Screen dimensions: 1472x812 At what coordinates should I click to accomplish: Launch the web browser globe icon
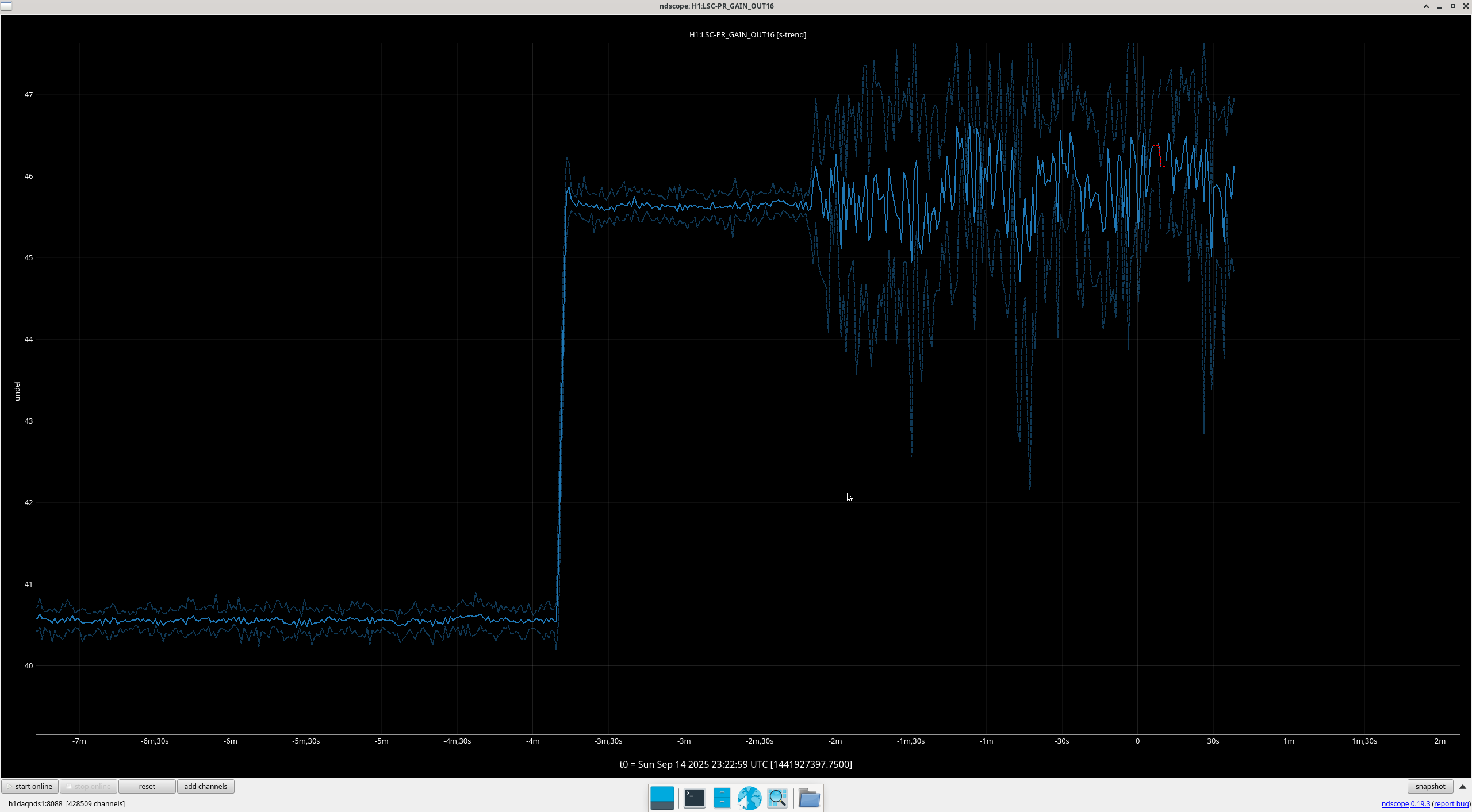coord(749,798)
